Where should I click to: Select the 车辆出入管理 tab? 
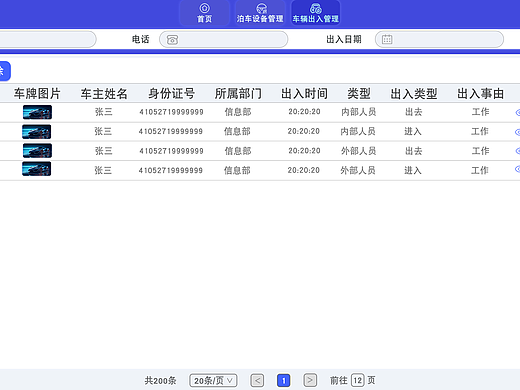click(x=316, y=13)
